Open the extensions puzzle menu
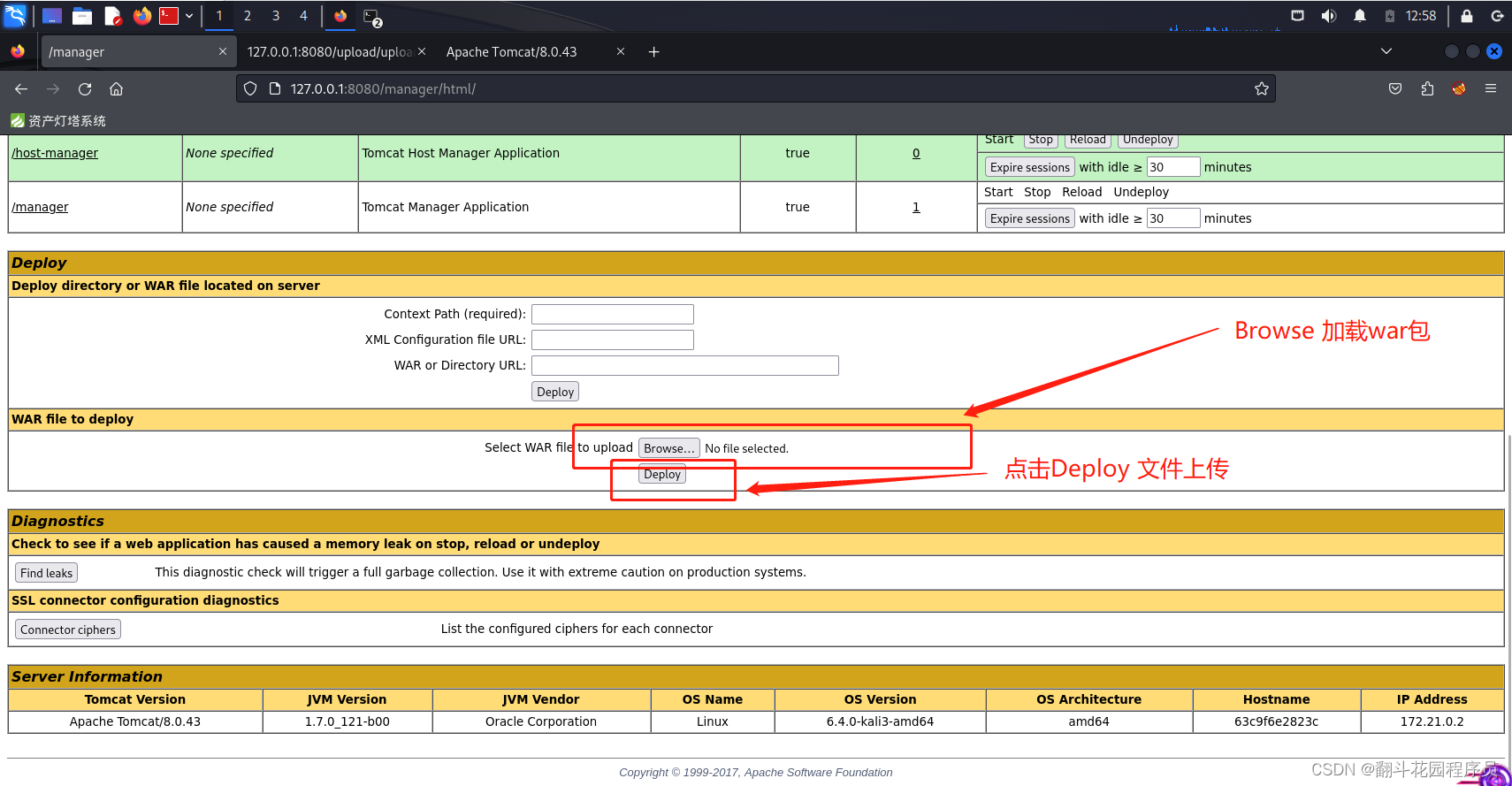The width and height of the screenshot is (1512, 786). (x=1427, y=89)
